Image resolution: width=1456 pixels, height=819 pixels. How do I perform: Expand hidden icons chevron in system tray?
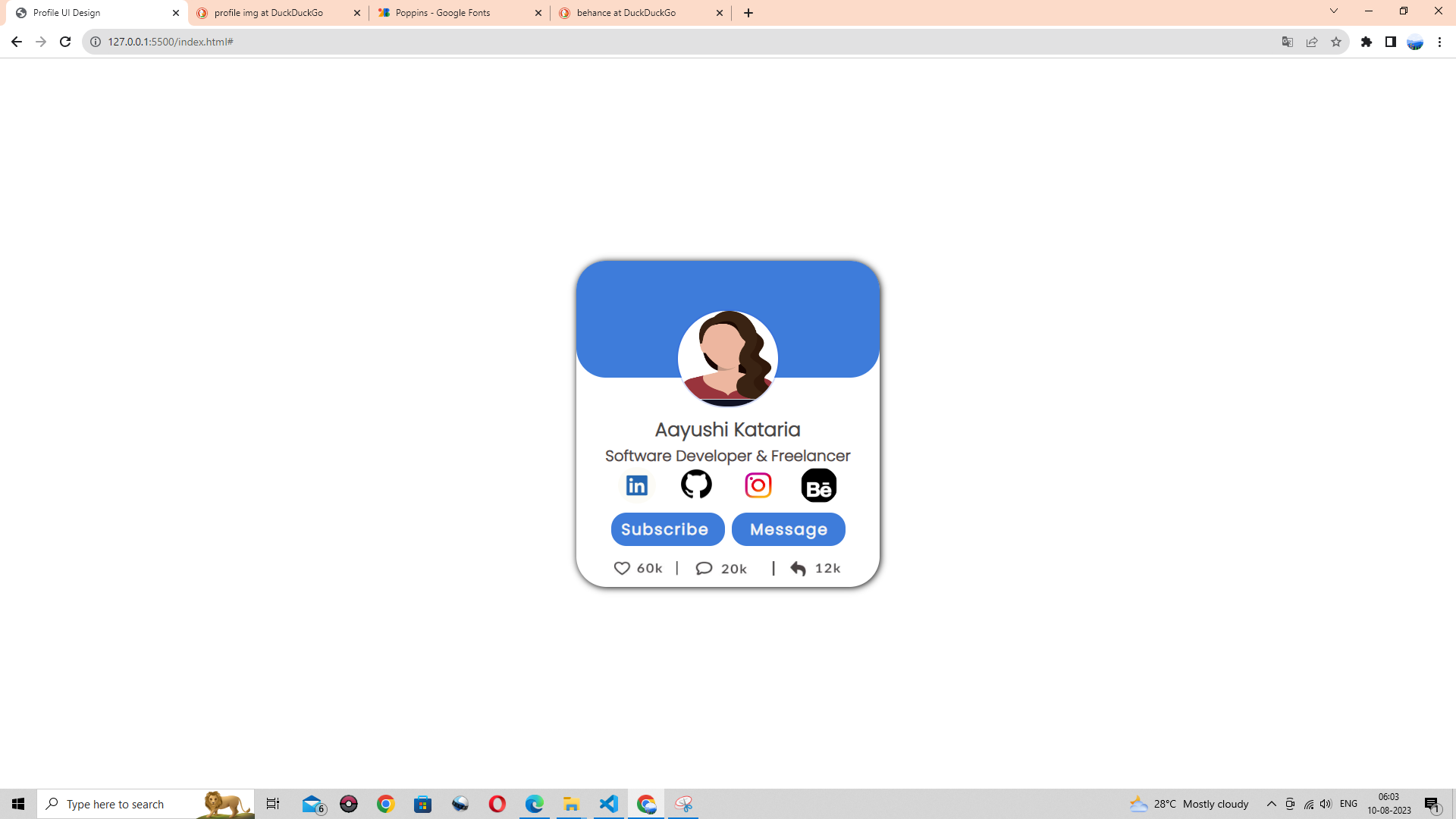pos(1271,804)
